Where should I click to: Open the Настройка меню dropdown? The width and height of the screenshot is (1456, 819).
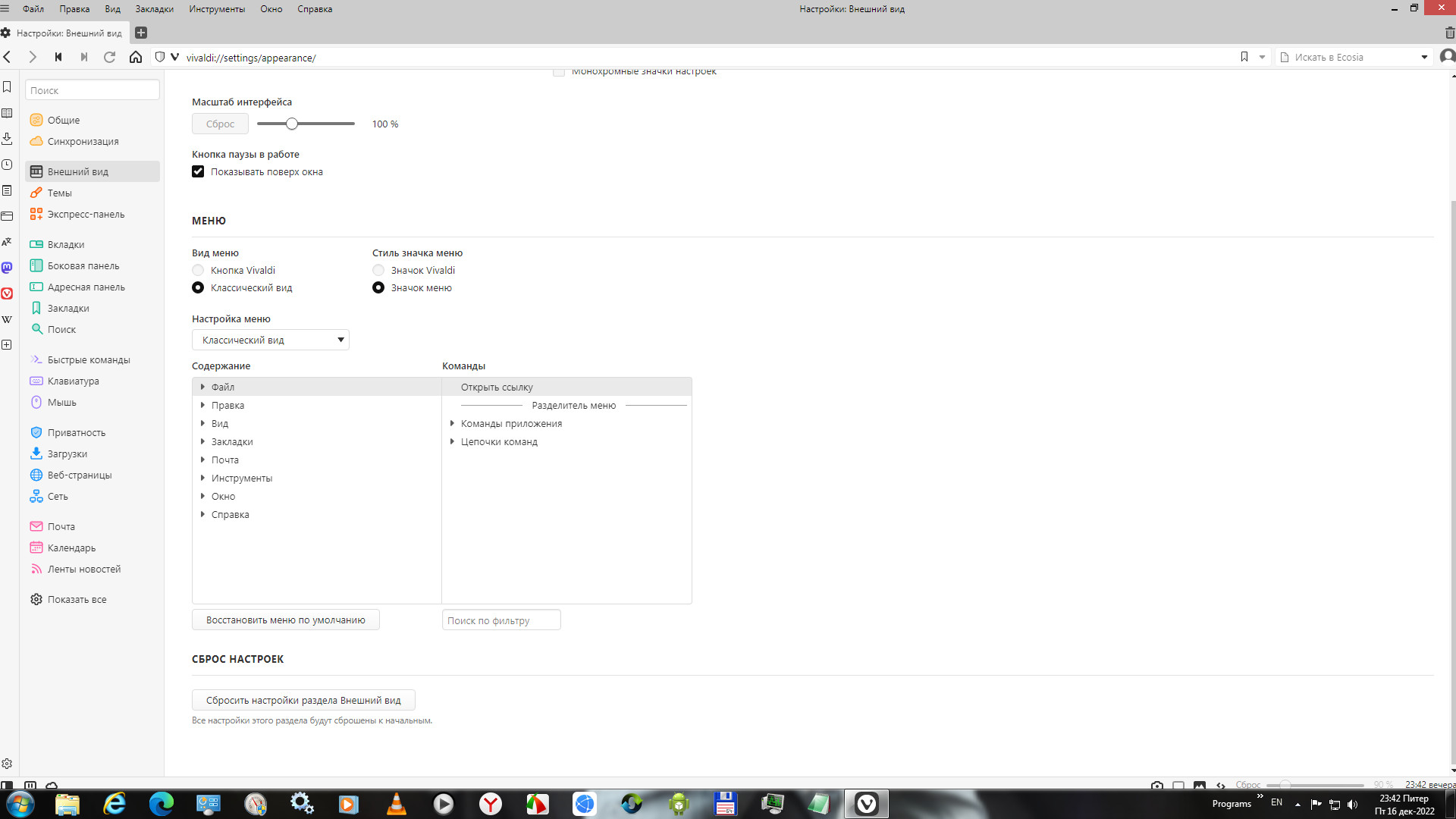[x=270, y=340]
